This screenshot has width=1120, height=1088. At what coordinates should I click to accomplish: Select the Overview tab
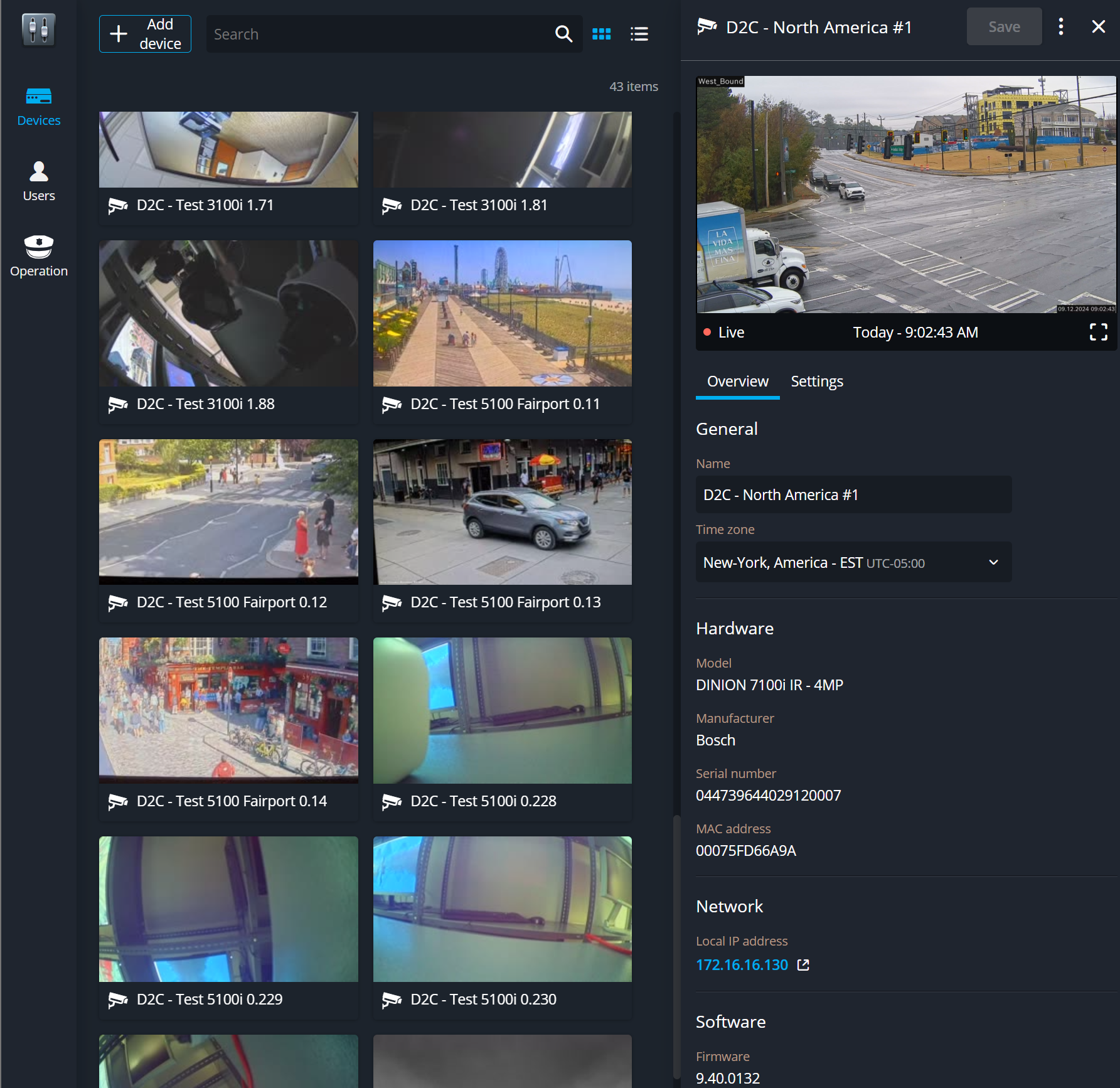737,381
